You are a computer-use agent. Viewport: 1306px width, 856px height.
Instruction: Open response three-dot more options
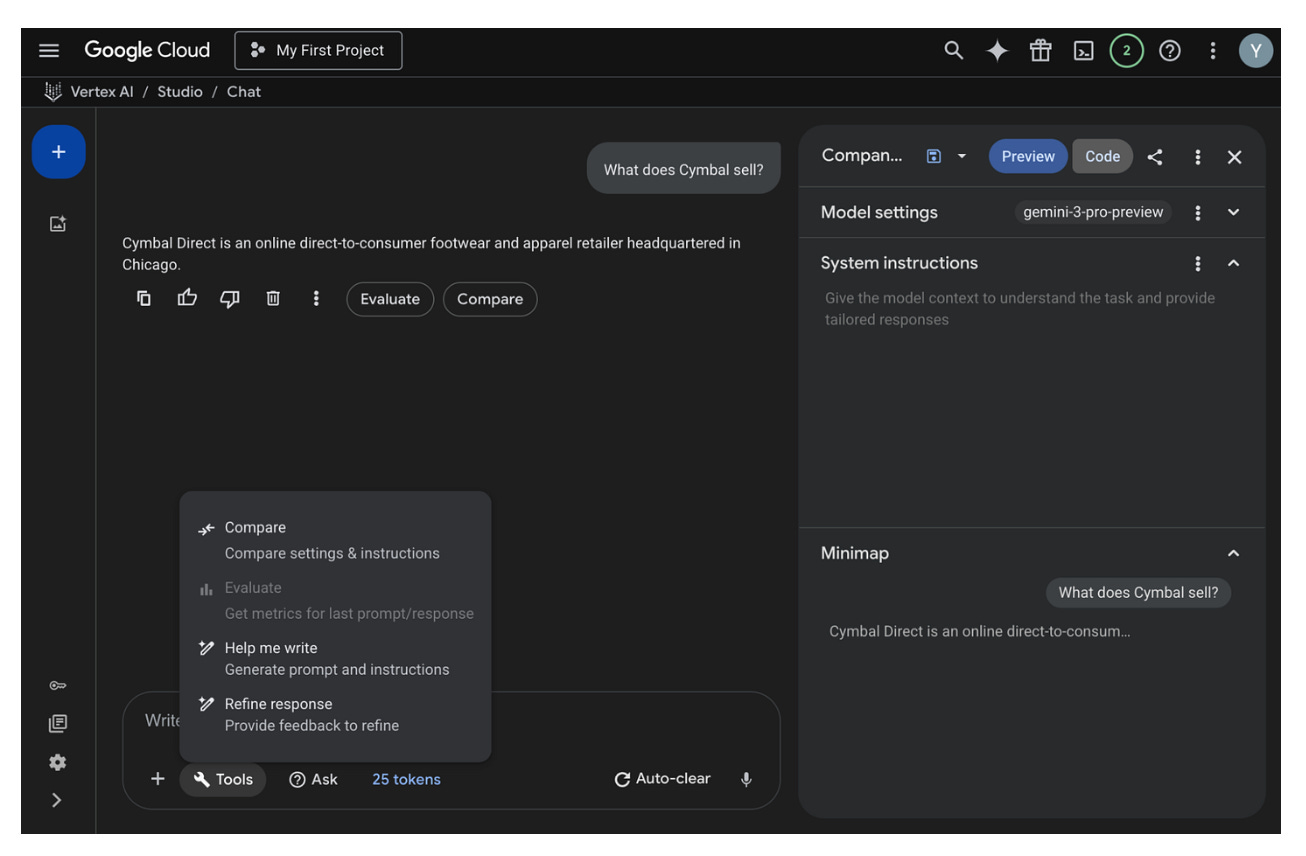tap(316, 298)
